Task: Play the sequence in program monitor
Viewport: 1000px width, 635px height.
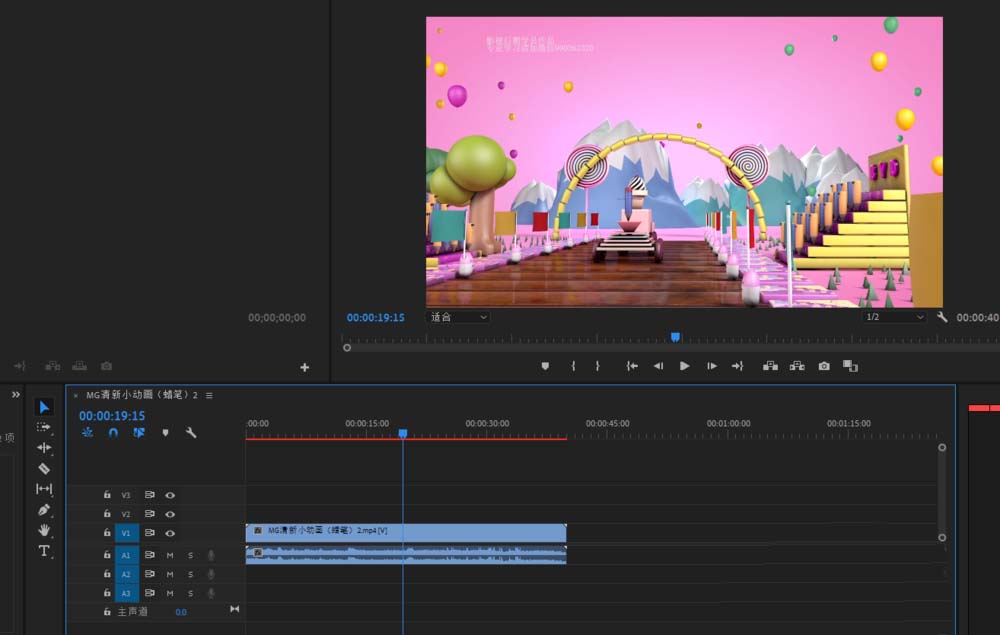Action: pos(684,366)
